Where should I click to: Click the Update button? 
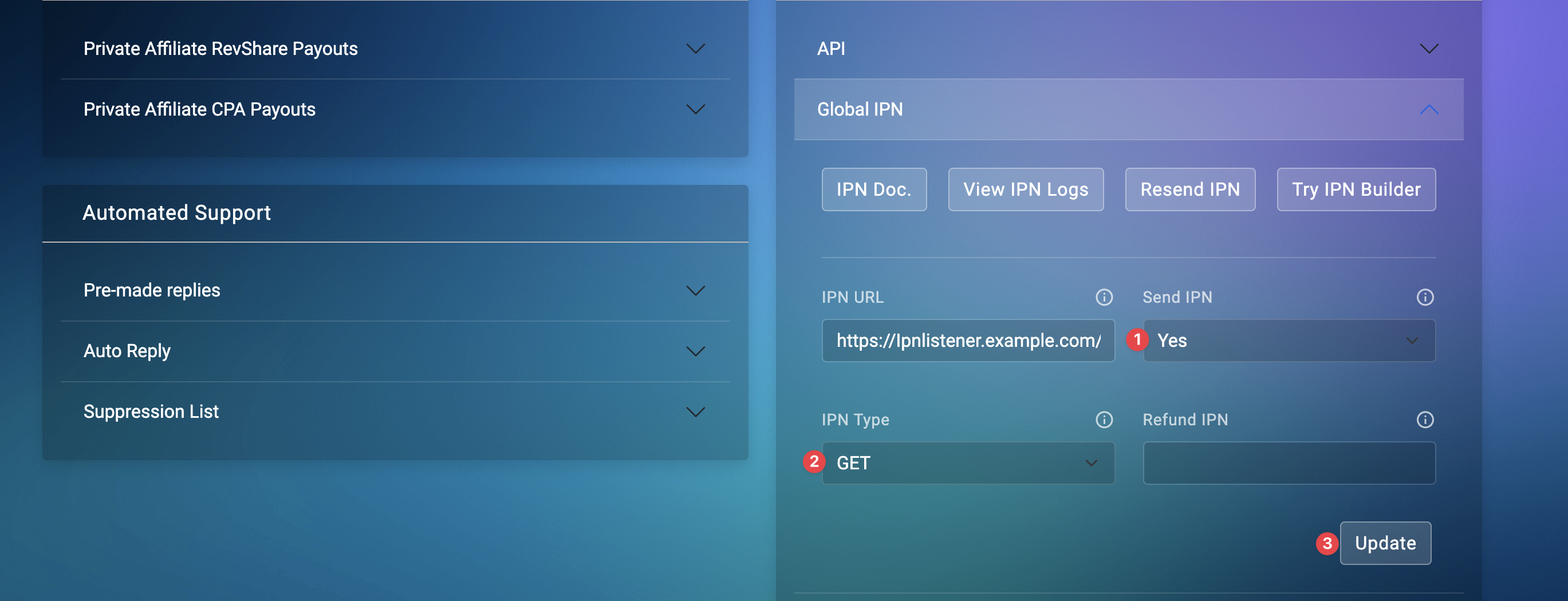click(1385, 543)
